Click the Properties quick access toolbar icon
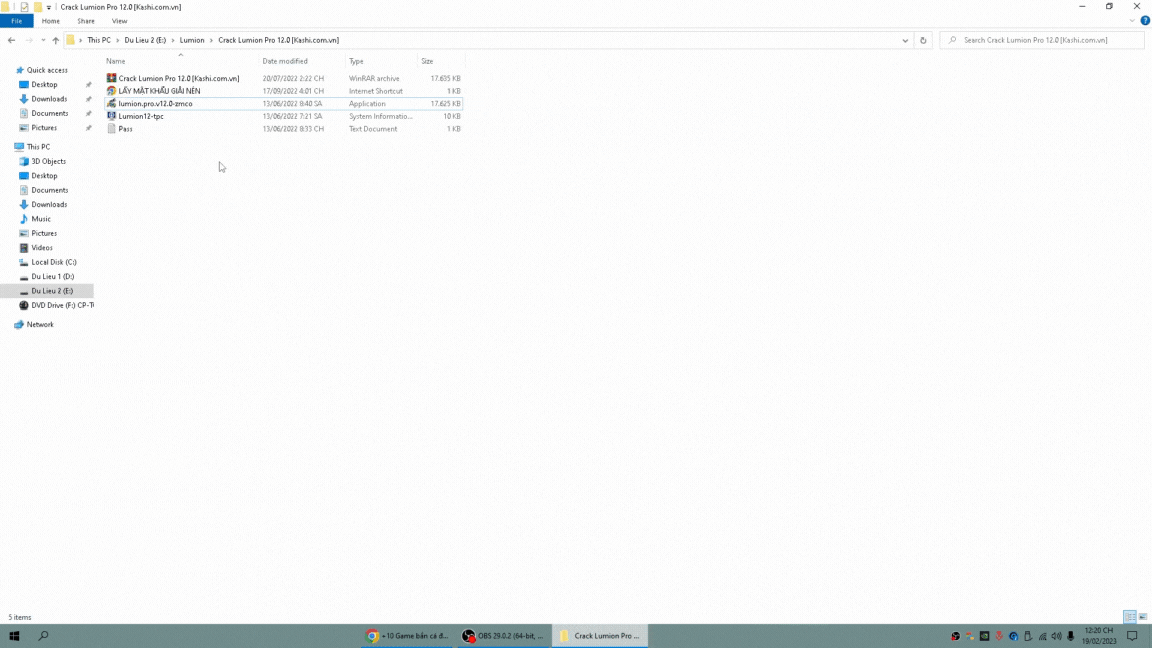Image resolution: width=1152 pixels, height=648 pixels. 24,7
